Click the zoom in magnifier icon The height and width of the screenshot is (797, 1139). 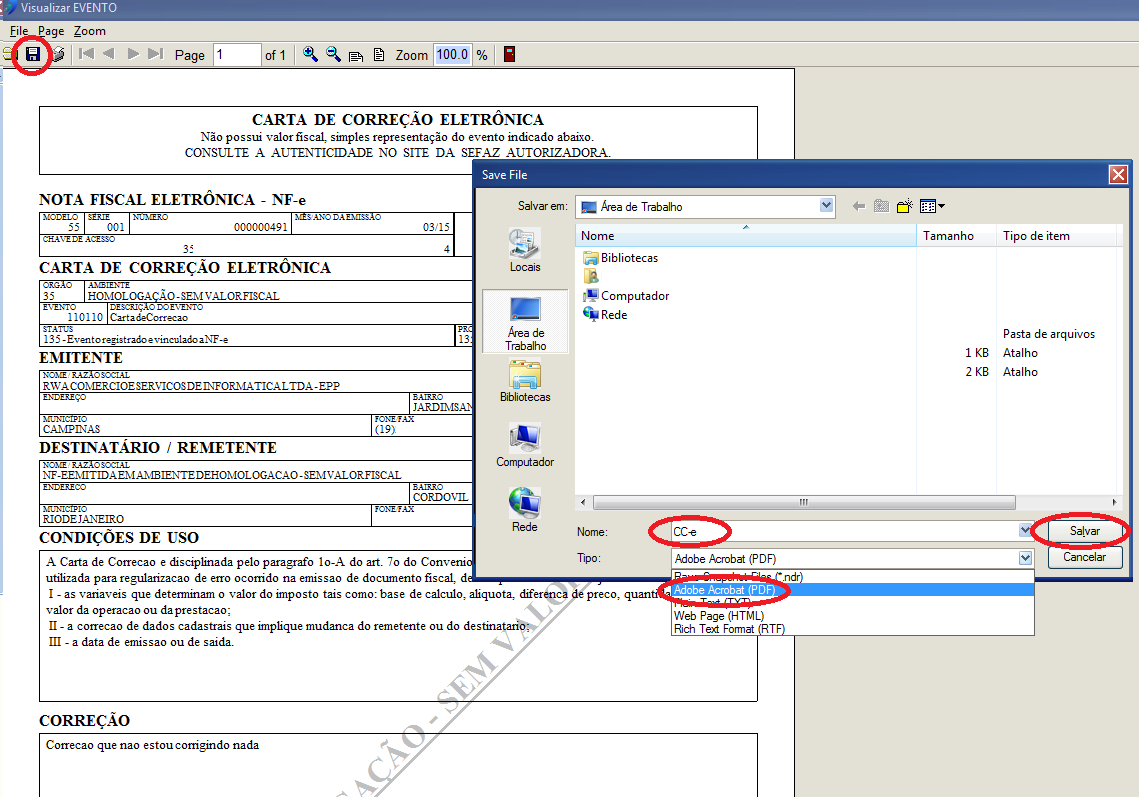[x=310, y=54]
